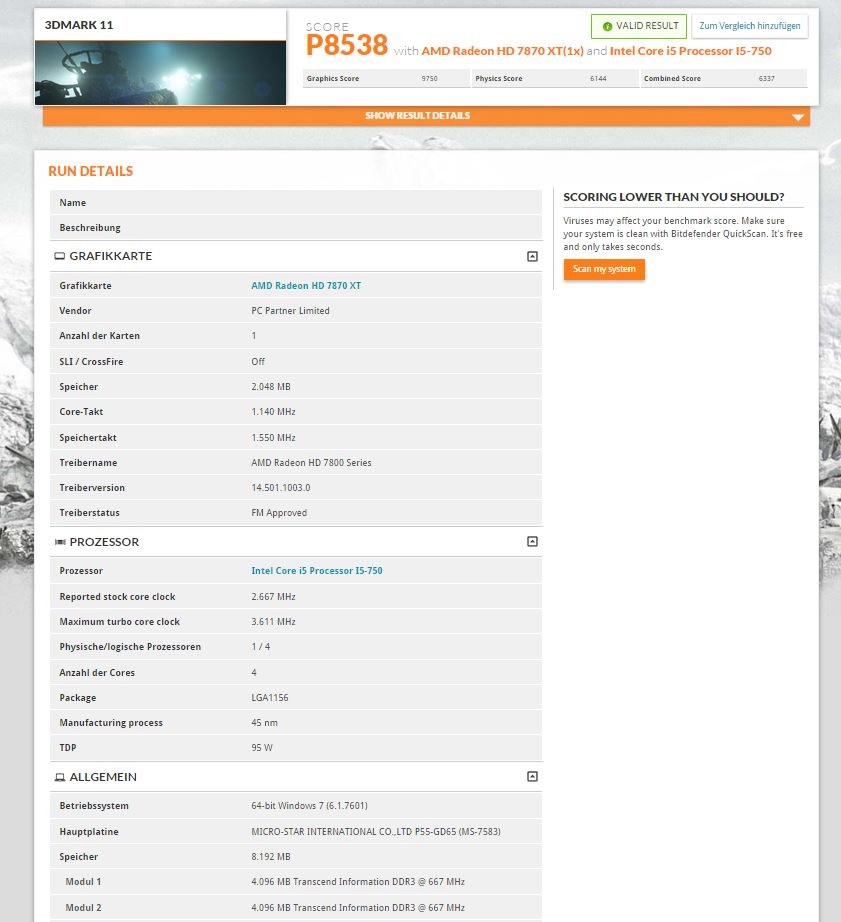Image resolution: width=841 pixels, height=922 pixels.
Task: Select Treibername AMD Radeon HD 7800 Series
Action: (x=311, y=463)
